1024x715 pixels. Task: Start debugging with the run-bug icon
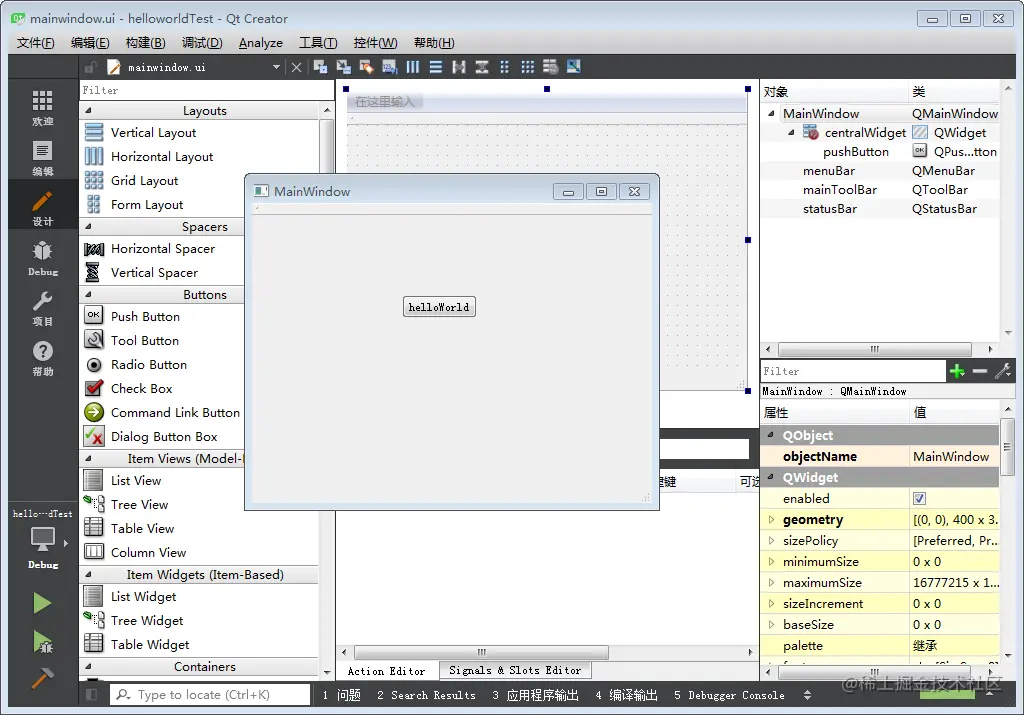click(42, 642)
